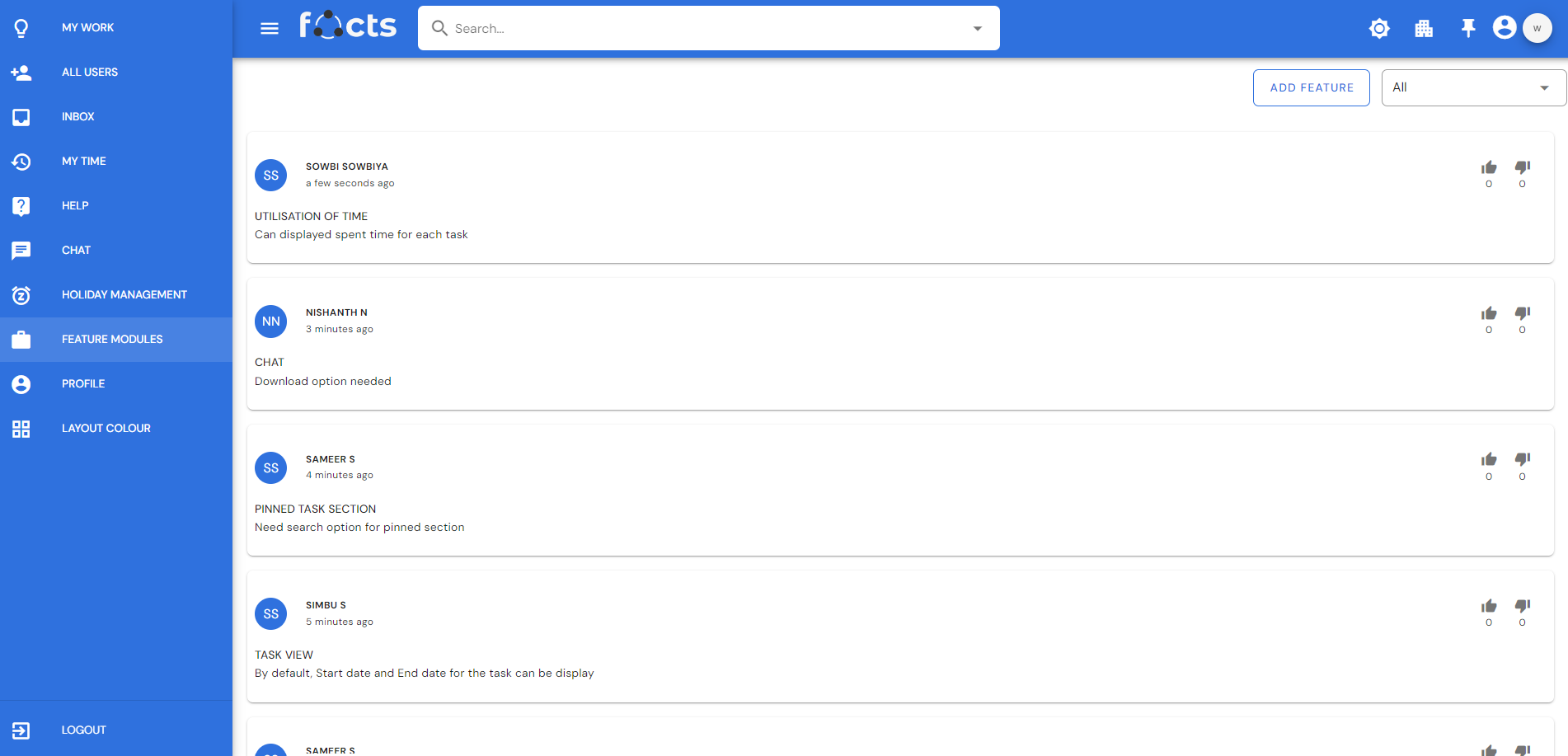The height and width of the screenshot is (756, 1568).
Task: Open the search bar dropdown arrow
Action: click(978, 29)
